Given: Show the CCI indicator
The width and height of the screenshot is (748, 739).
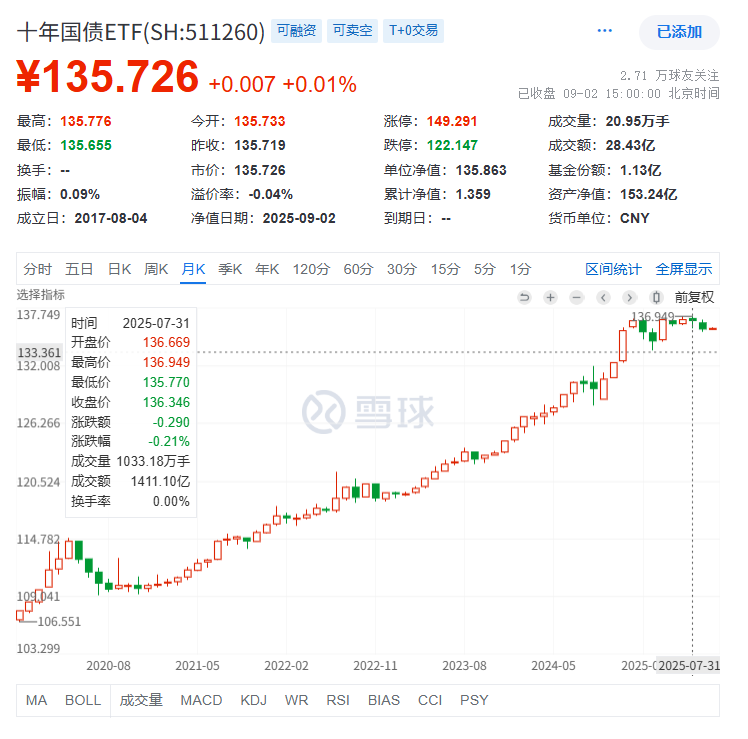Looking at the screenshot, I should tap(430, 700).
